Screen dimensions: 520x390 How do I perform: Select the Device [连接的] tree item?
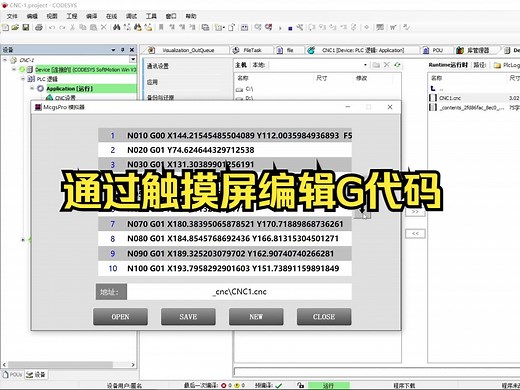86,69
